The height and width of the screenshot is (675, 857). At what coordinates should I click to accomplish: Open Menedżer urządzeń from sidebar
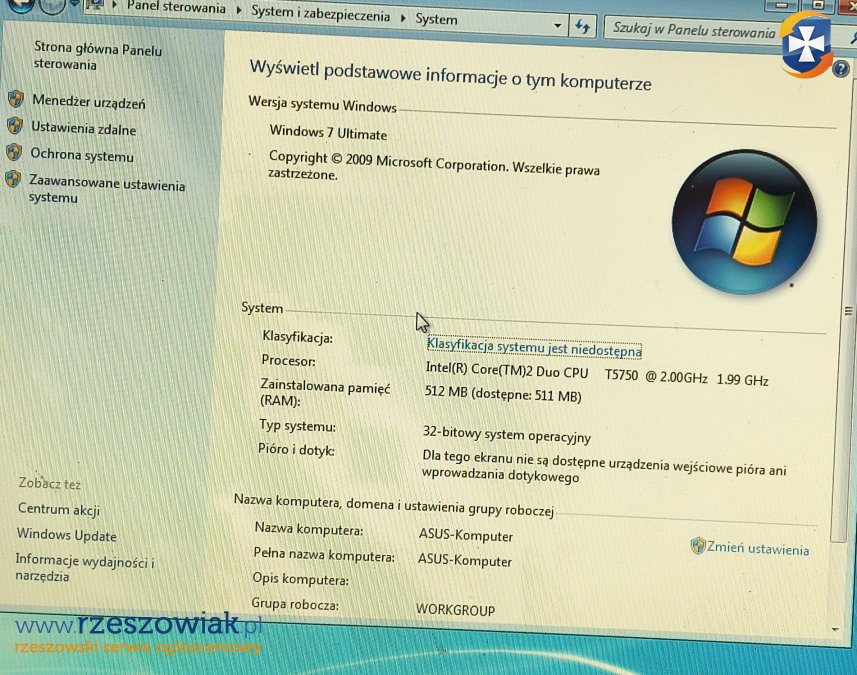pyautogui.click(x=89, y=102)
